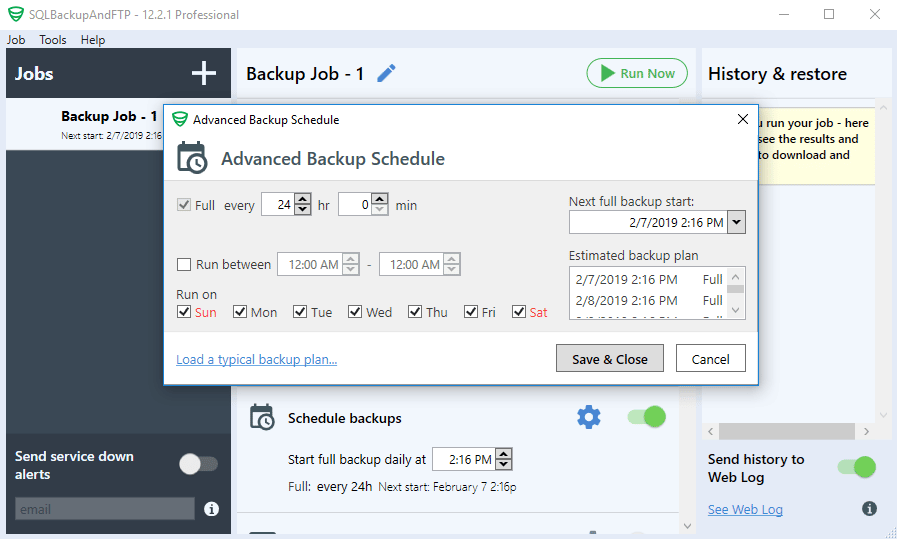This screenshot has height=539, width=897.
Task: Click the email input field
Action: (x=105, y=509)
